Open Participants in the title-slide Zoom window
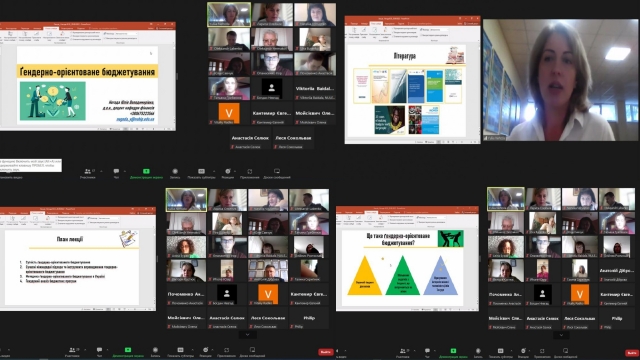The width and height of the screenshot is (640, 360). [87, 173]
